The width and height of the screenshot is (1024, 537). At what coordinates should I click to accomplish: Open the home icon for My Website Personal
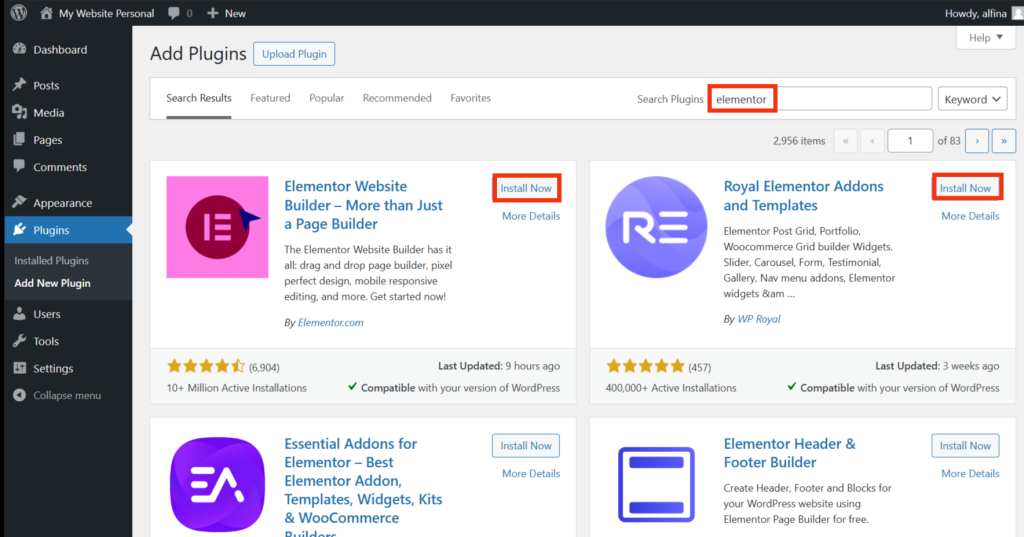46,13
